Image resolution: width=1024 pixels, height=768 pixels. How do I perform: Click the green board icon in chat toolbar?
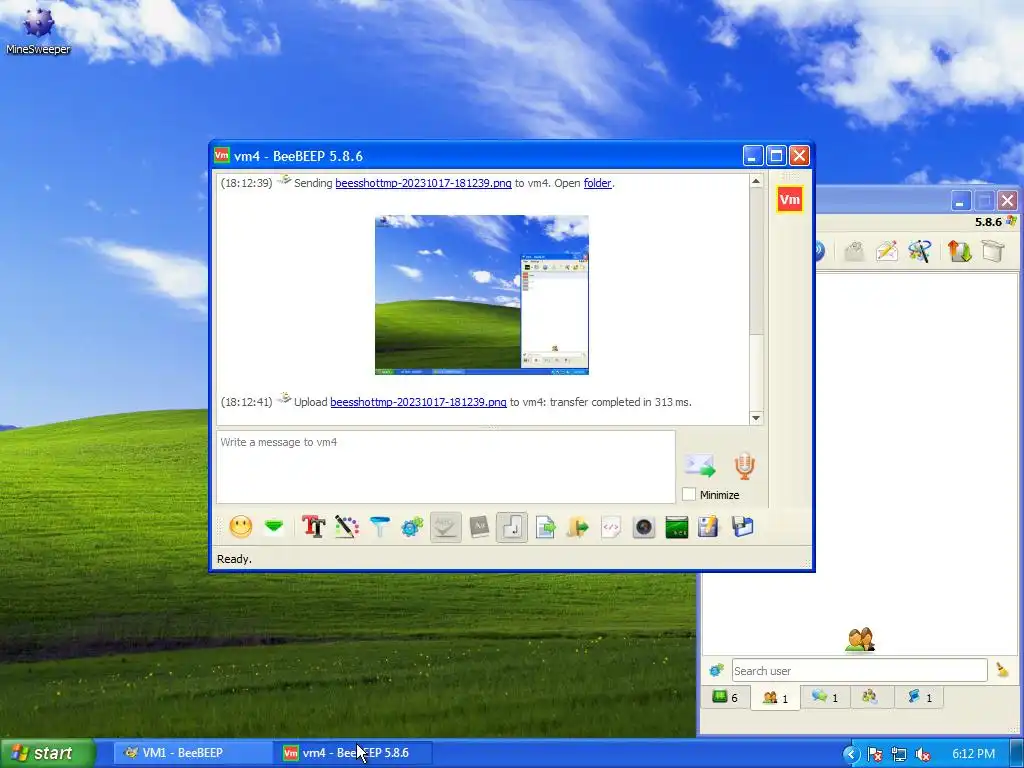click(677, 526)
